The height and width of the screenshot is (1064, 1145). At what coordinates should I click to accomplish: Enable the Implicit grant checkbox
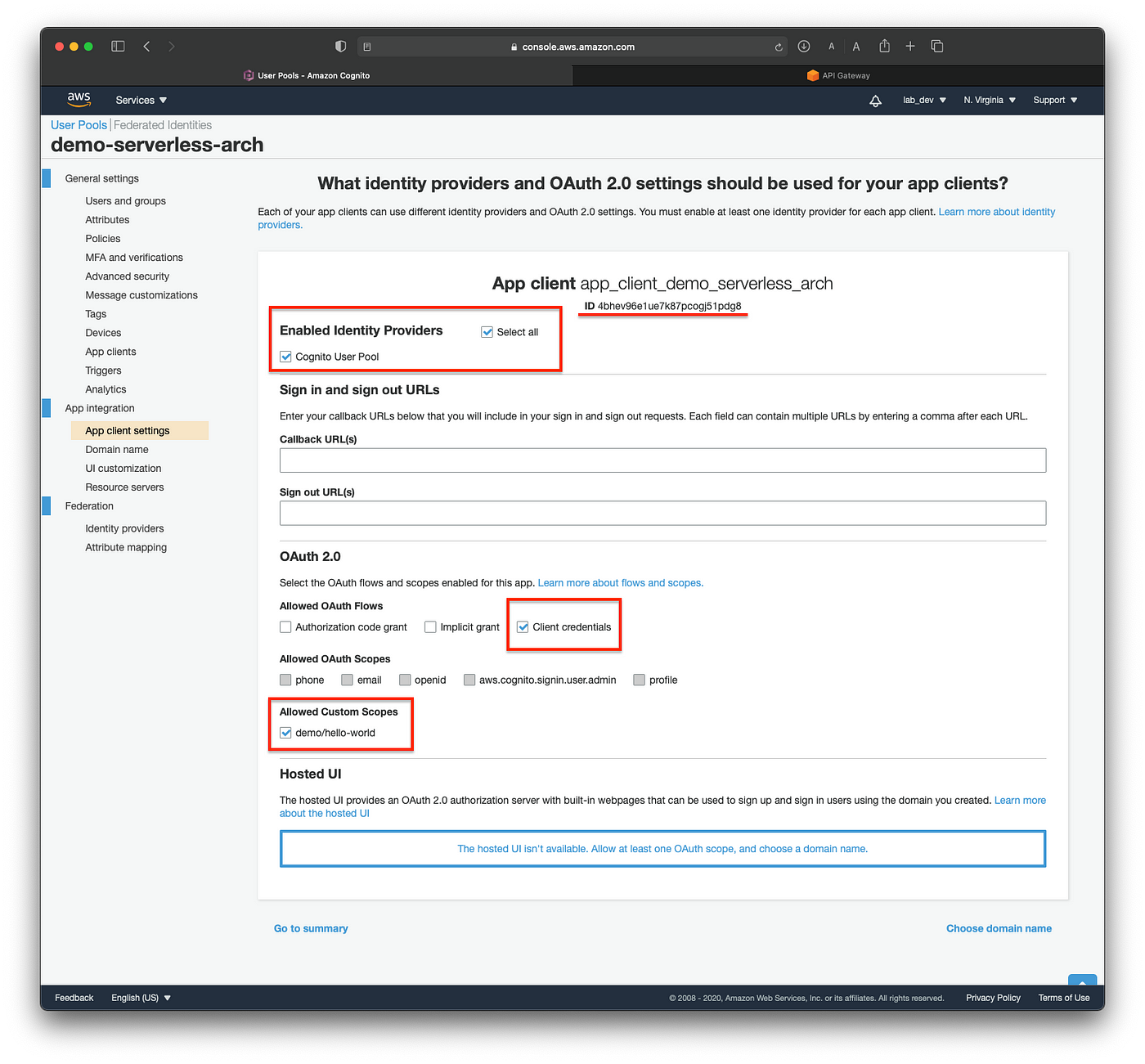click(430, 627)
